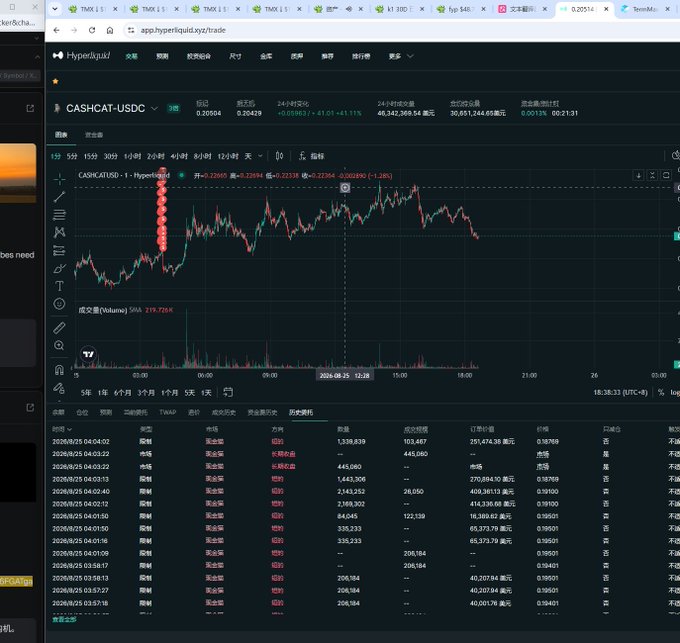The width and height of the screenshot is (680, 643).
Task: Click the go-to-date calendar icon
Action: [x=228, y=392]
